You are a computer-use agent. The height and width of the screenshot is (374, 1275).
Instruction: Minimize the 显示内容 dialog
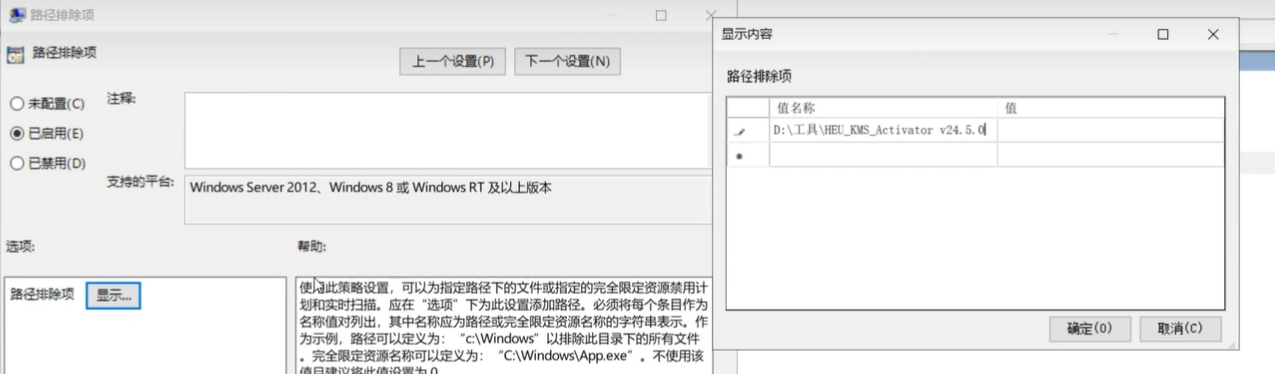[x=1114, y=34]
